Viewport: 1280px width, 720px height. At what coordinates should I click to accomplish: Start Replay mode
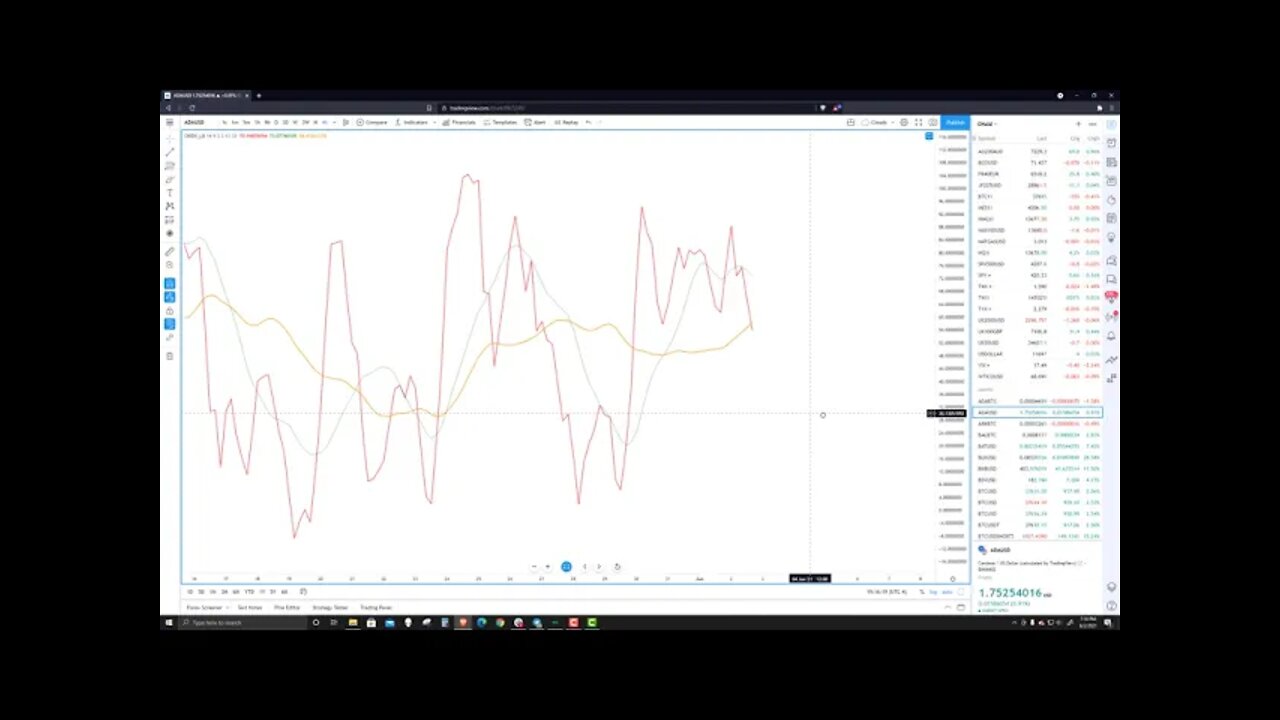point(566,122)
